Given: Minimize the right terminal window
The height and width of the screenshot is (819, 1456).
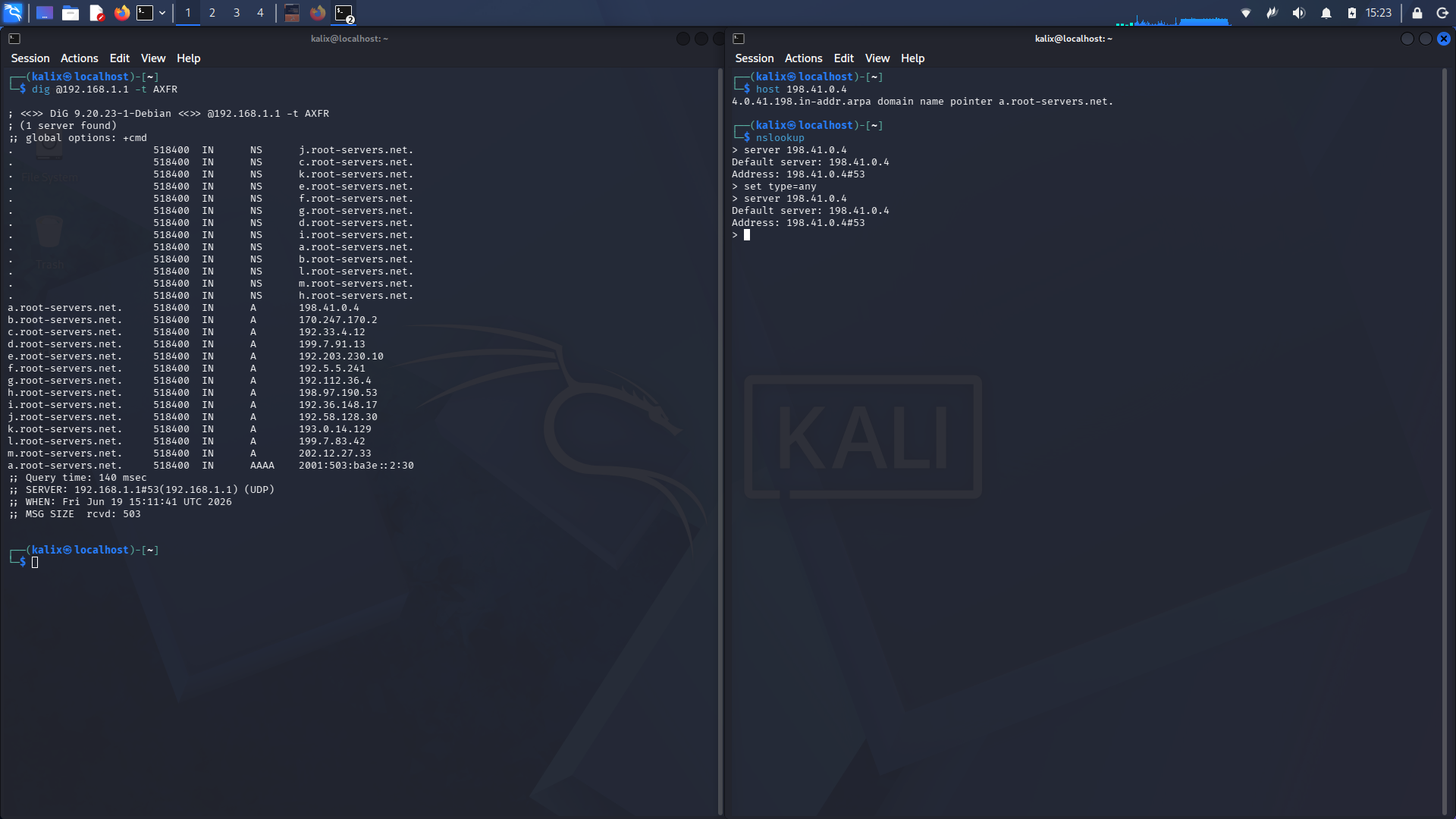Looking at the screenshot, I should pyautogui.click(x=1407, y=39).
